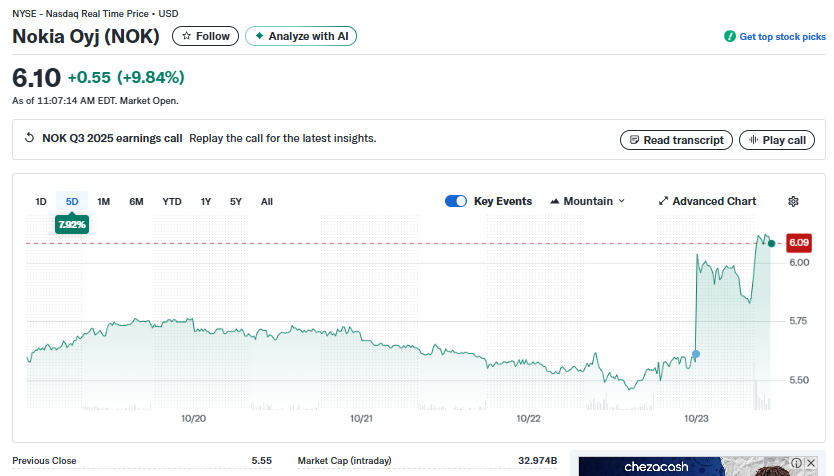Click the red 6.09 price label
Screen dimensions: 834x476
(798, 243)
